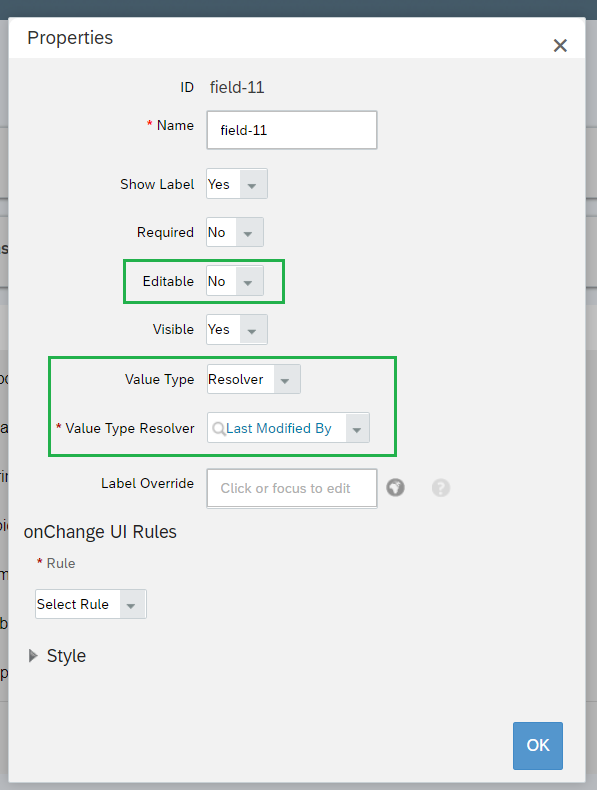This screenshot has width=597, height=790.
Task: Open the Value Type Resolver dropdown arrow
Action: pos(357,429)
